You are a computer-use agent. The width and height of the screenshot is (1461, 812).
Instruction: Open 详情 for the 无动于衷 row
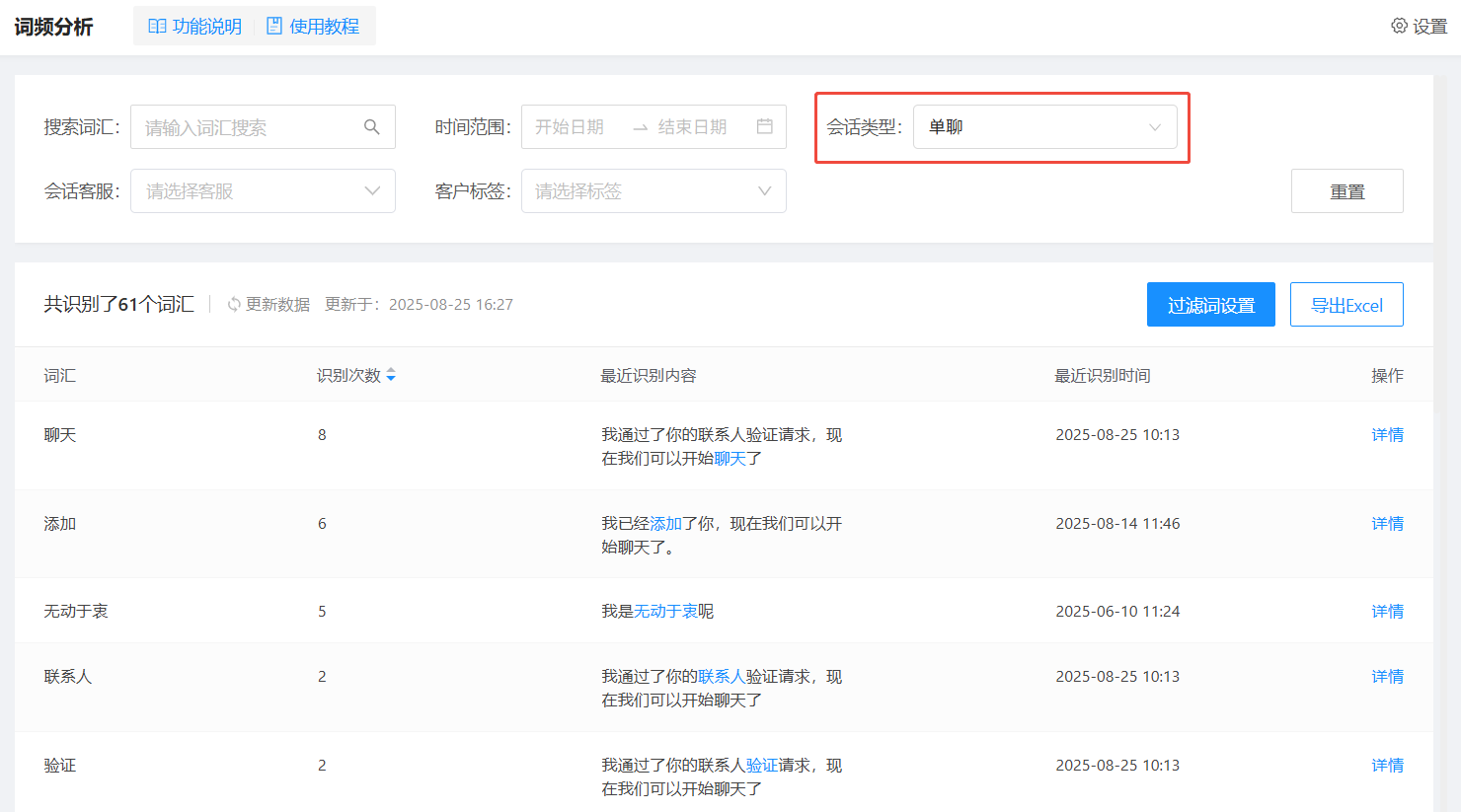1387,612
